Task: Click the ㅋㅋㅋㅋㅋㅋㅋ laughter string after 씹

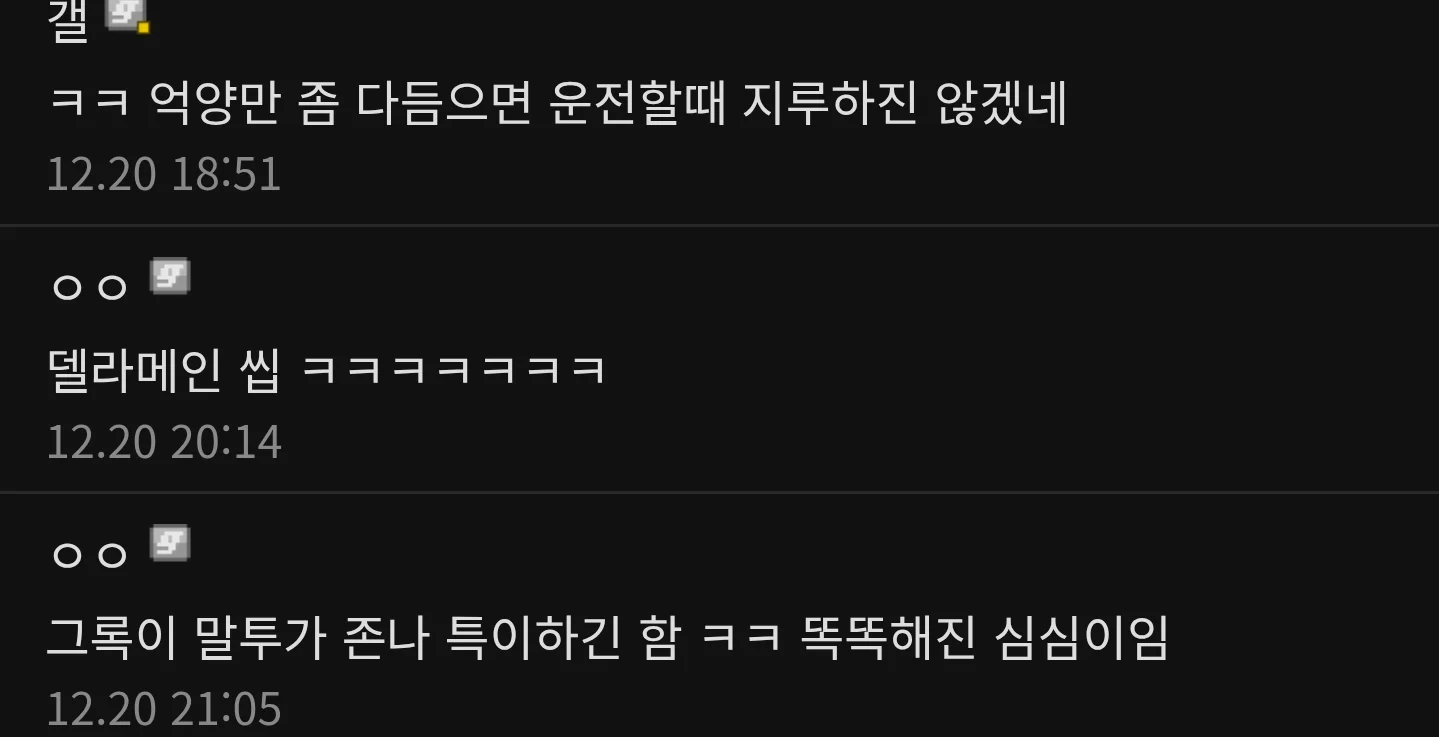Action: point(454,371)
